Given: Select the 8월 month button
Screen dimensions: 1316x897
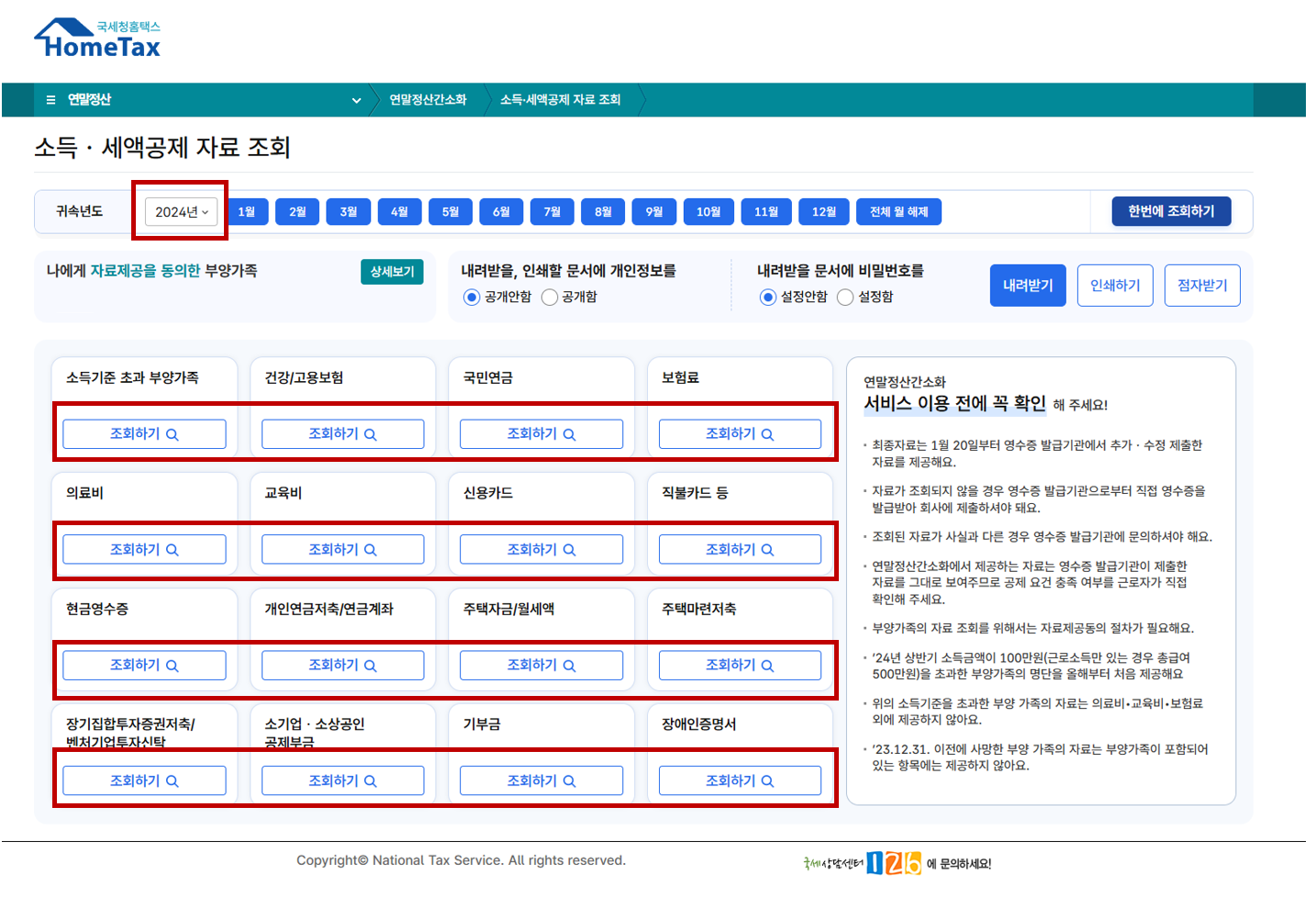Looking at the screenshot, I should point(603,212).
